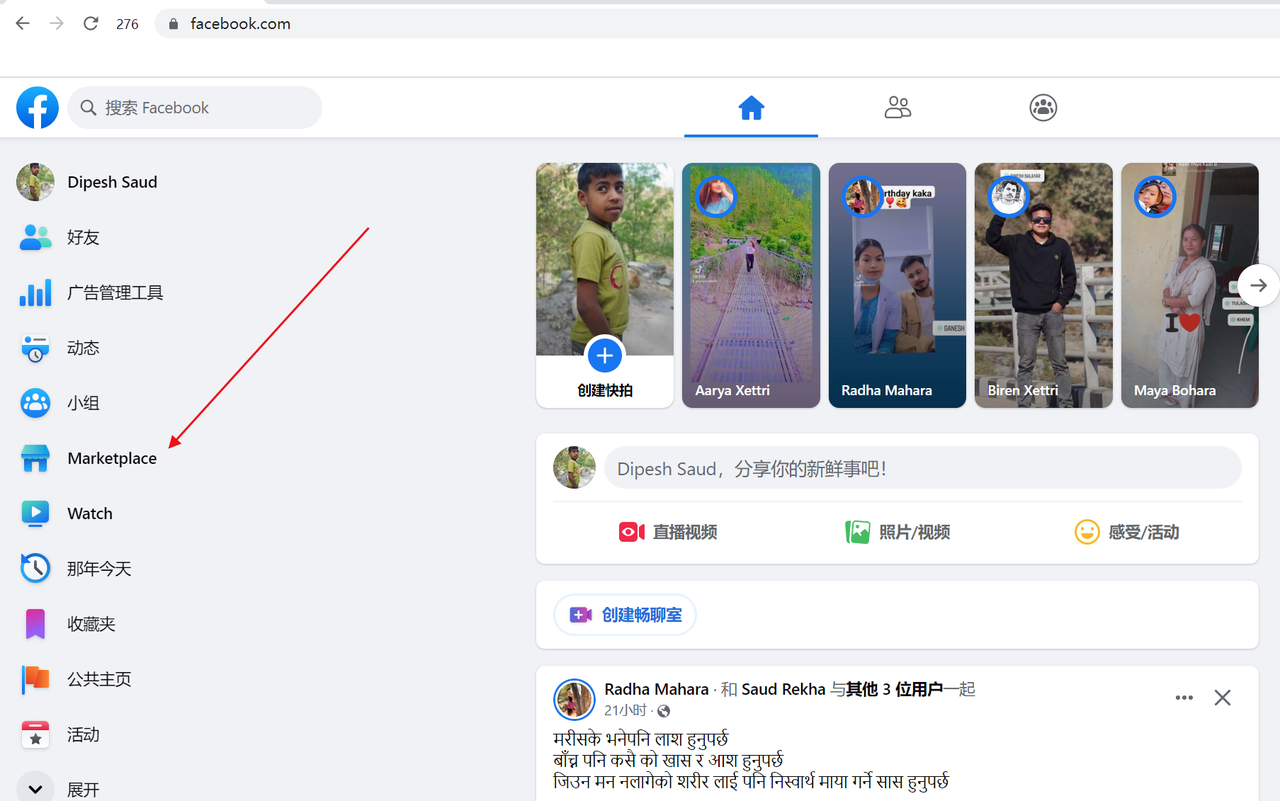1280x801 pixels.
Task: Click Watch text label
Action: coord(90,513)
